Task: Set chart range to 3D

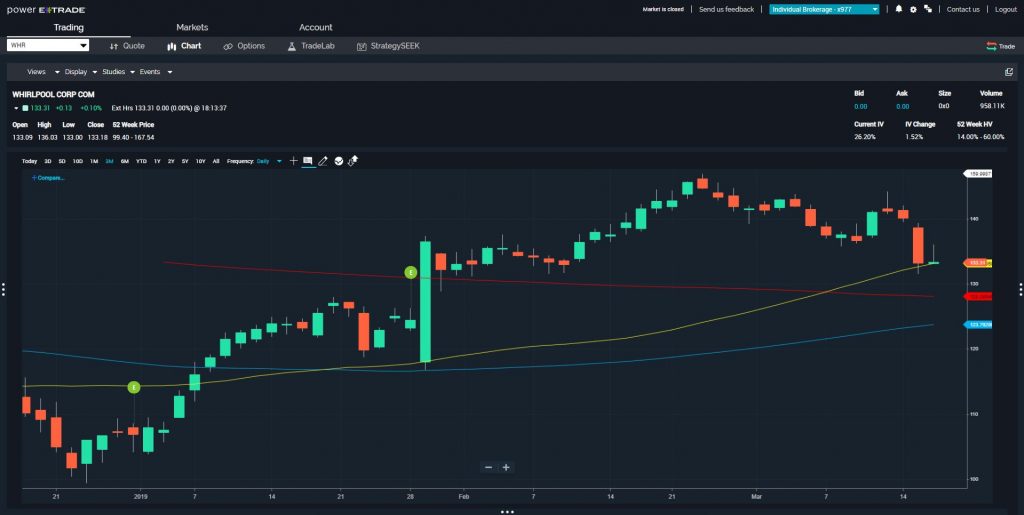Action: coord(48,161)
